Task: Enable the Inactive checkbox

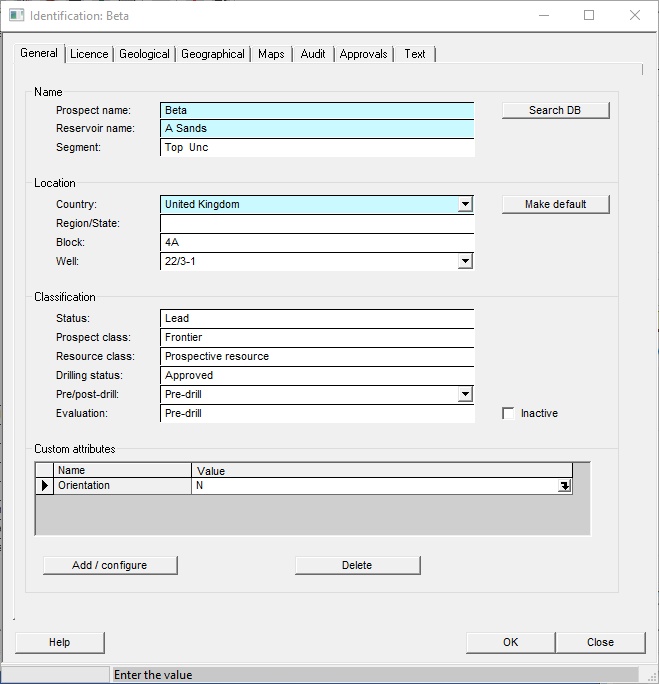Action: [508, 414]
